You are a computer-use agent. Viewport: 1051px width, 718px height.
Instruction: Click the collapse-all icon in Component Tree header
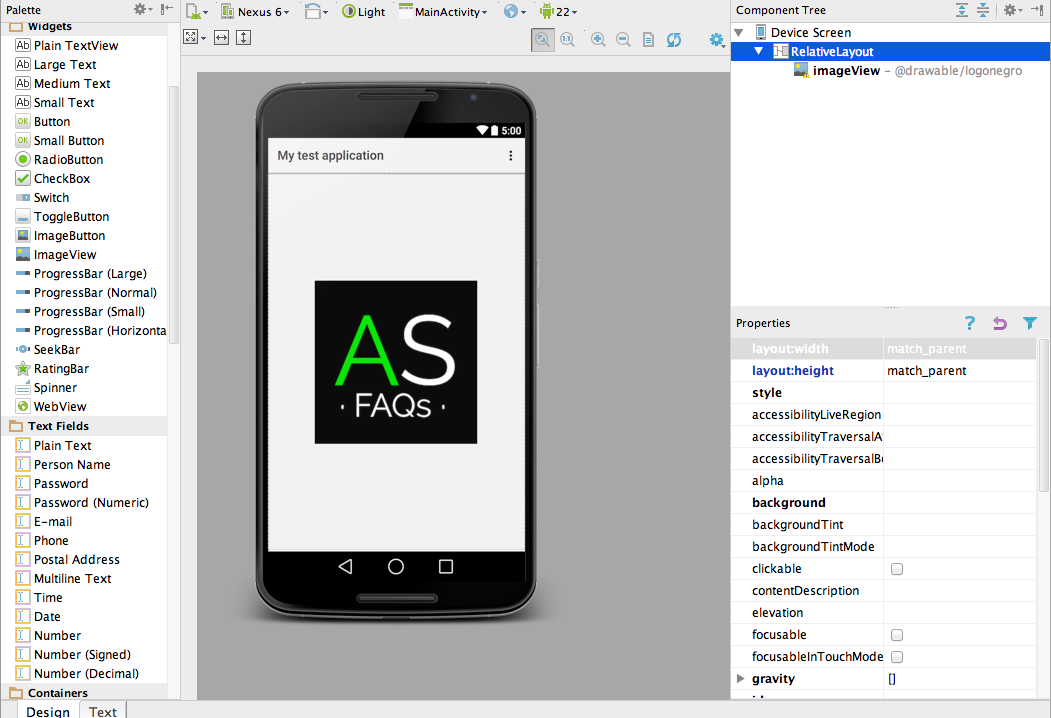pyautogui.click(x=982, y=10)
